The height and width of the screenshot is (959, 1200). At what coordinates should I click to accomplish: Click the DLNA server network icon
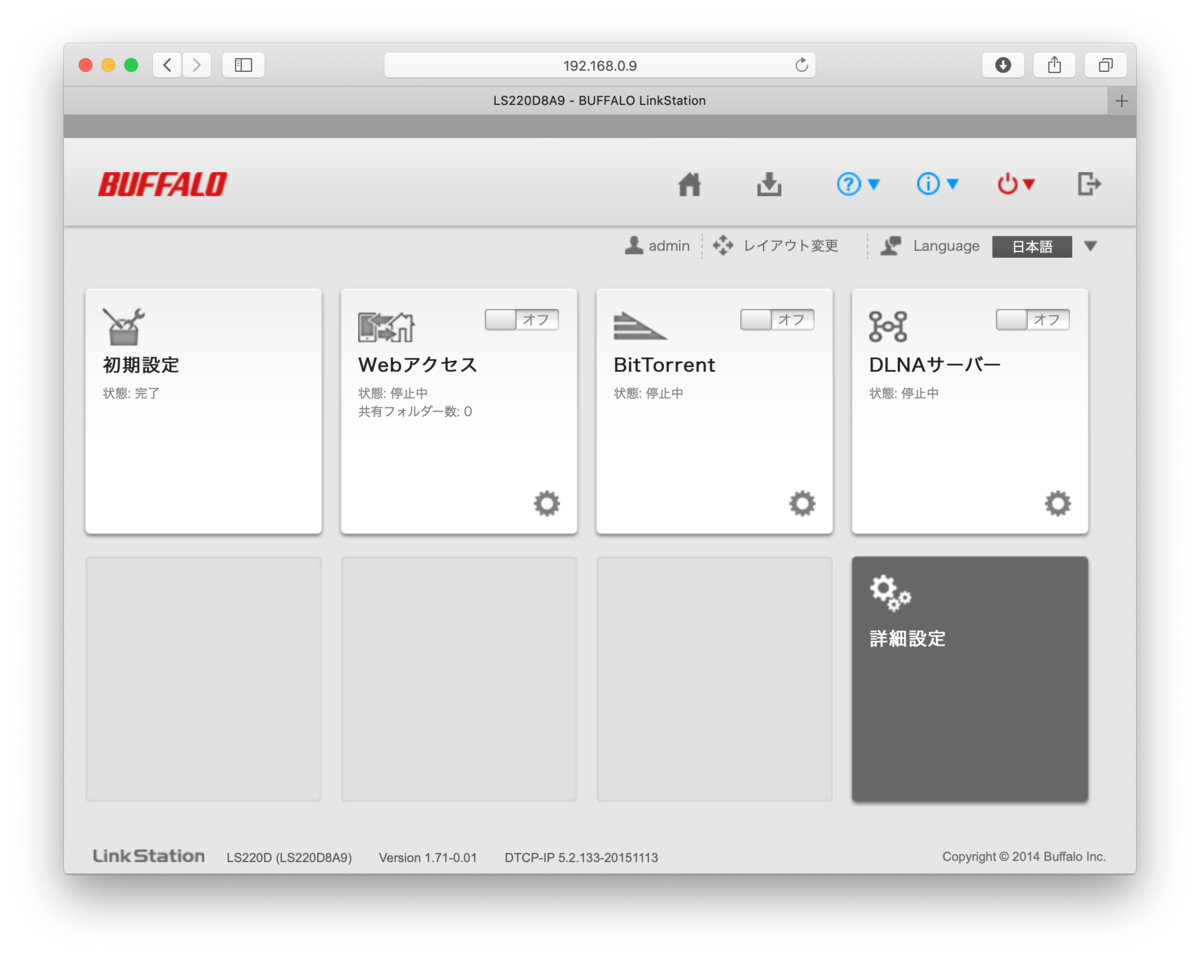(888, 326)
